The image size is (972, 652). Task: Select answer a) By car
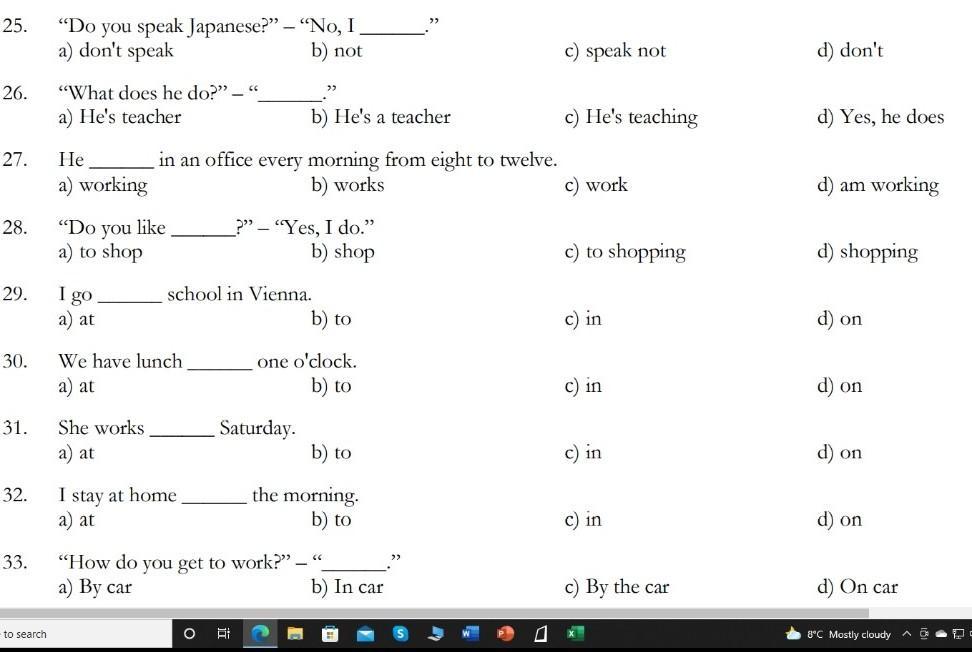click(x=95, y=586)
